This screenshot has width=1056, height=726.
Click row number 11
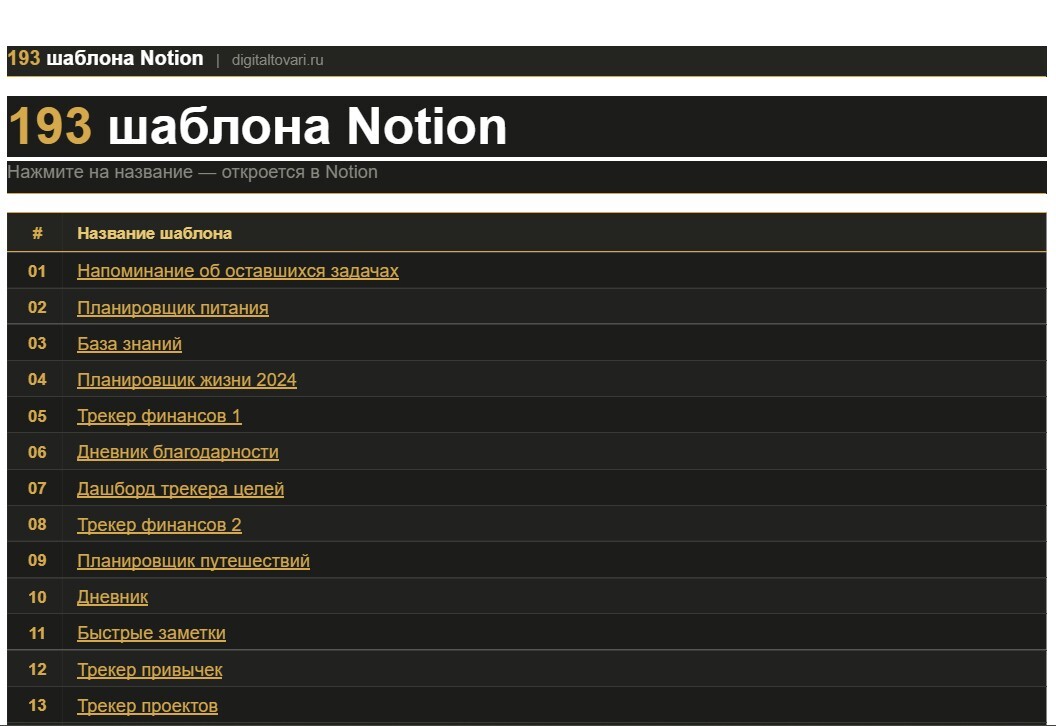point(37,633)
